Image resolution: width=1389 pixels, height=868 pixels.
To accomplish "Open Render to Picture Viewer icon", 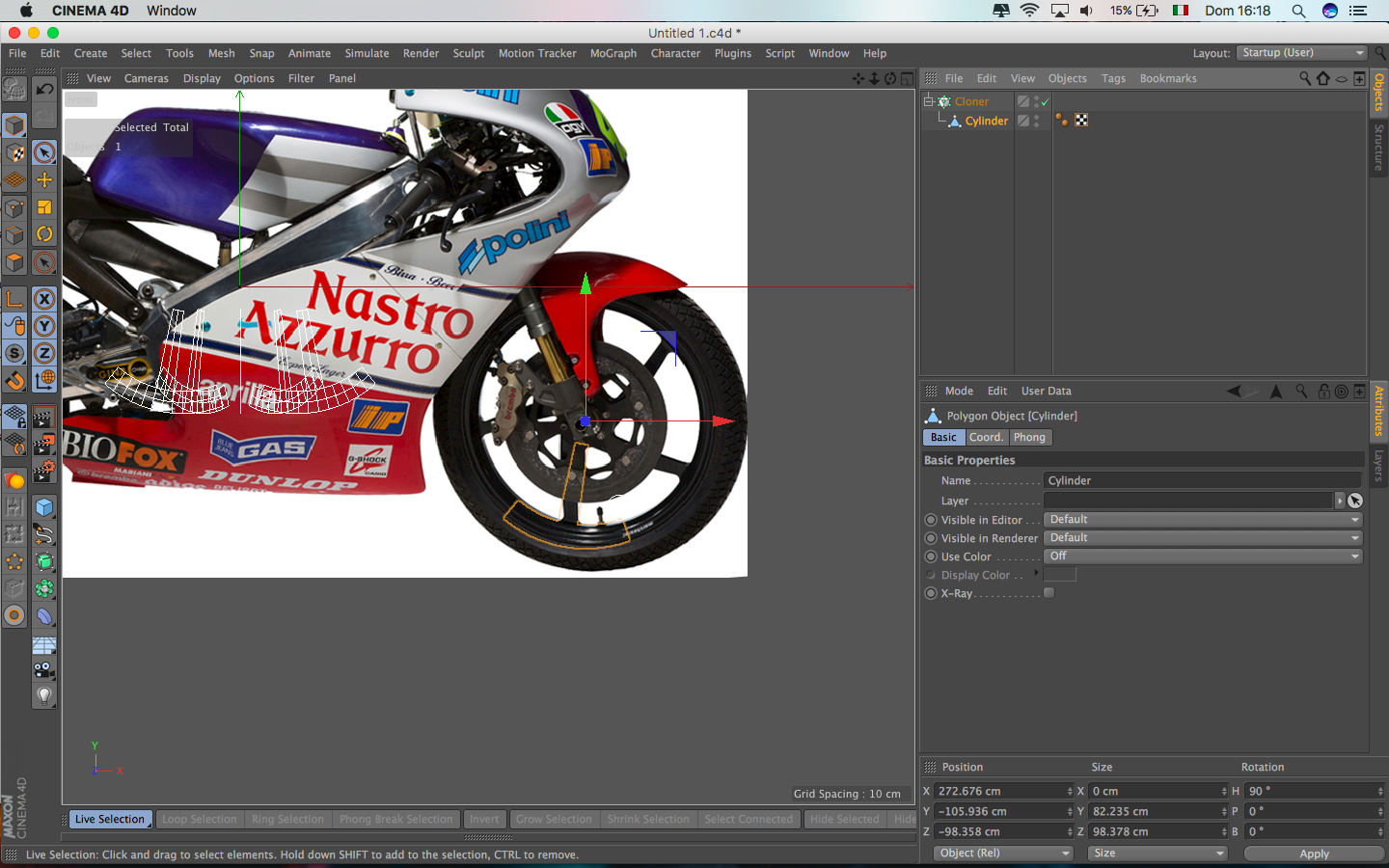I will [44, 445].
